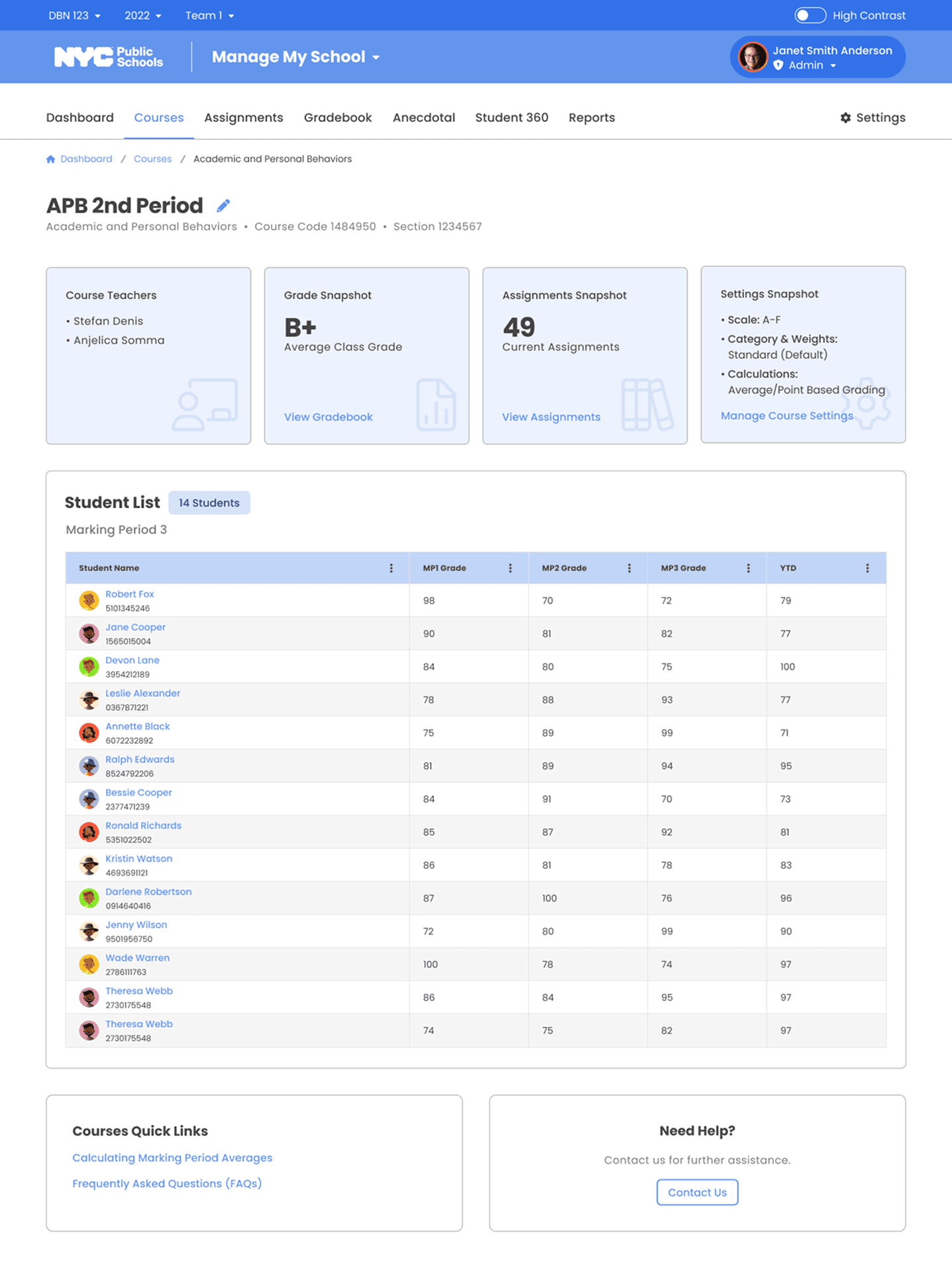This screenshot has width=952, height=1268.
Task: Click Bessie Cooper's avatar icon
Action: click(89, 799)
